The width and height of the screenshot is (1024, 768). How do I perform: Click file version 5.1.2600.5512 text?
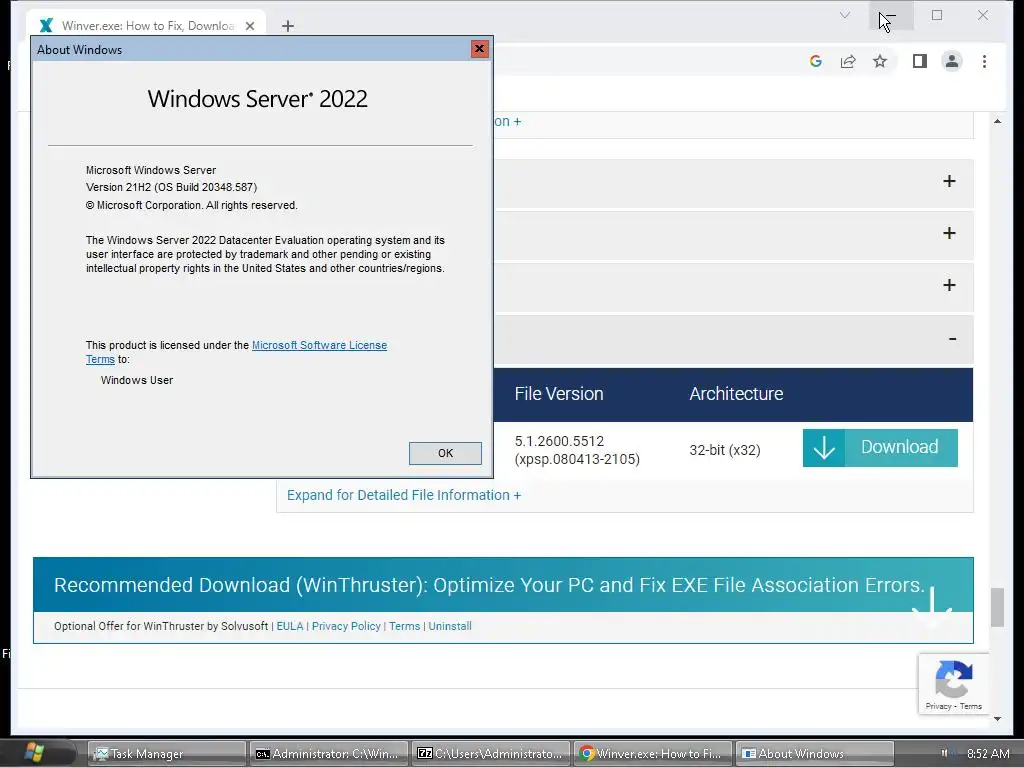(x=559, y=441)
